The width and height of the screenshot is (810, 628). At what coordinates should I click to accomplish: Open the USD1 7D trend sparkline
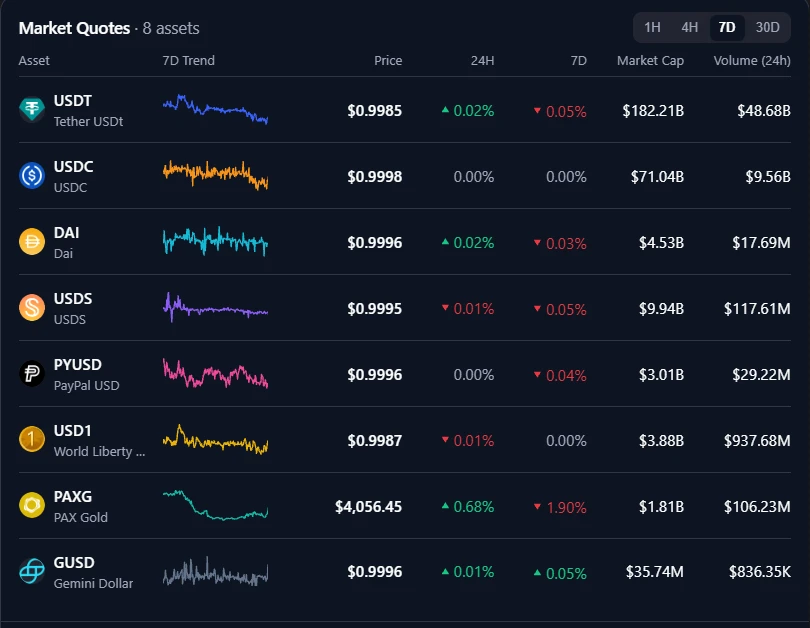click(215, 439)
